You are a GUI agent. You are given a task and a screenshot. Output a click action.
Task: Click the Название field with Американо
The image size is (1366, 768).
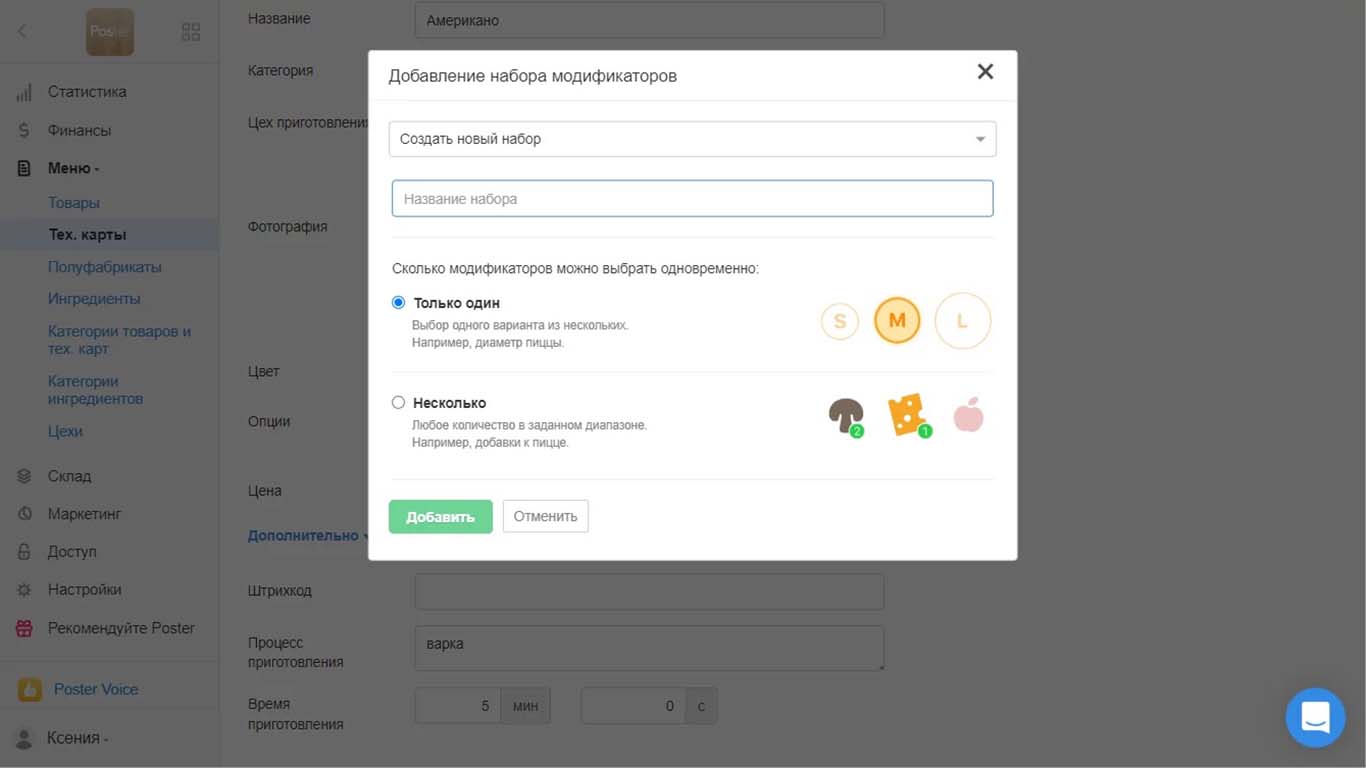pos(649,20)
